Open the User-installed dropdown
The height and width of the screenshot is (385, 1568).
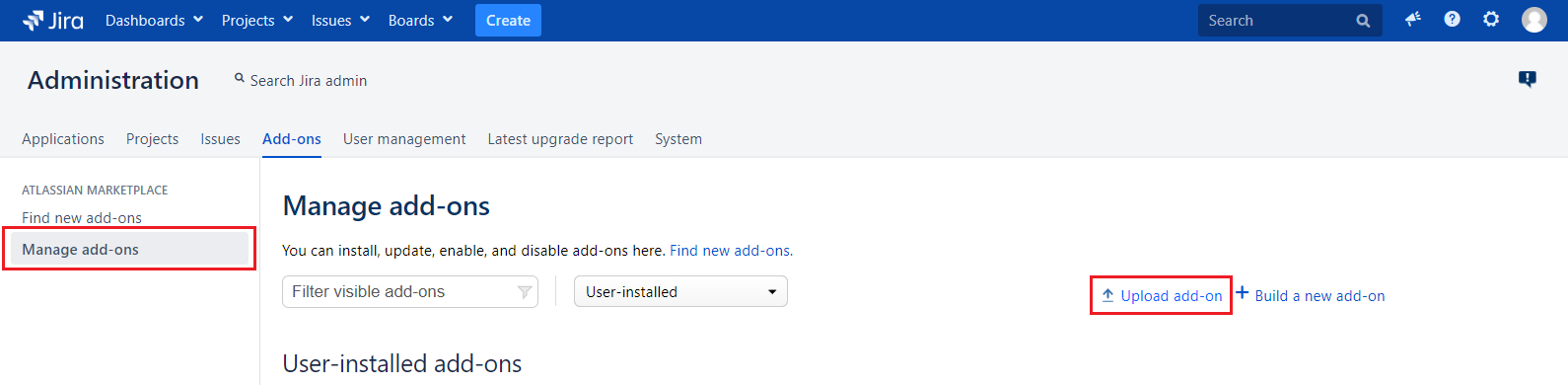click(x=680, y=291)
